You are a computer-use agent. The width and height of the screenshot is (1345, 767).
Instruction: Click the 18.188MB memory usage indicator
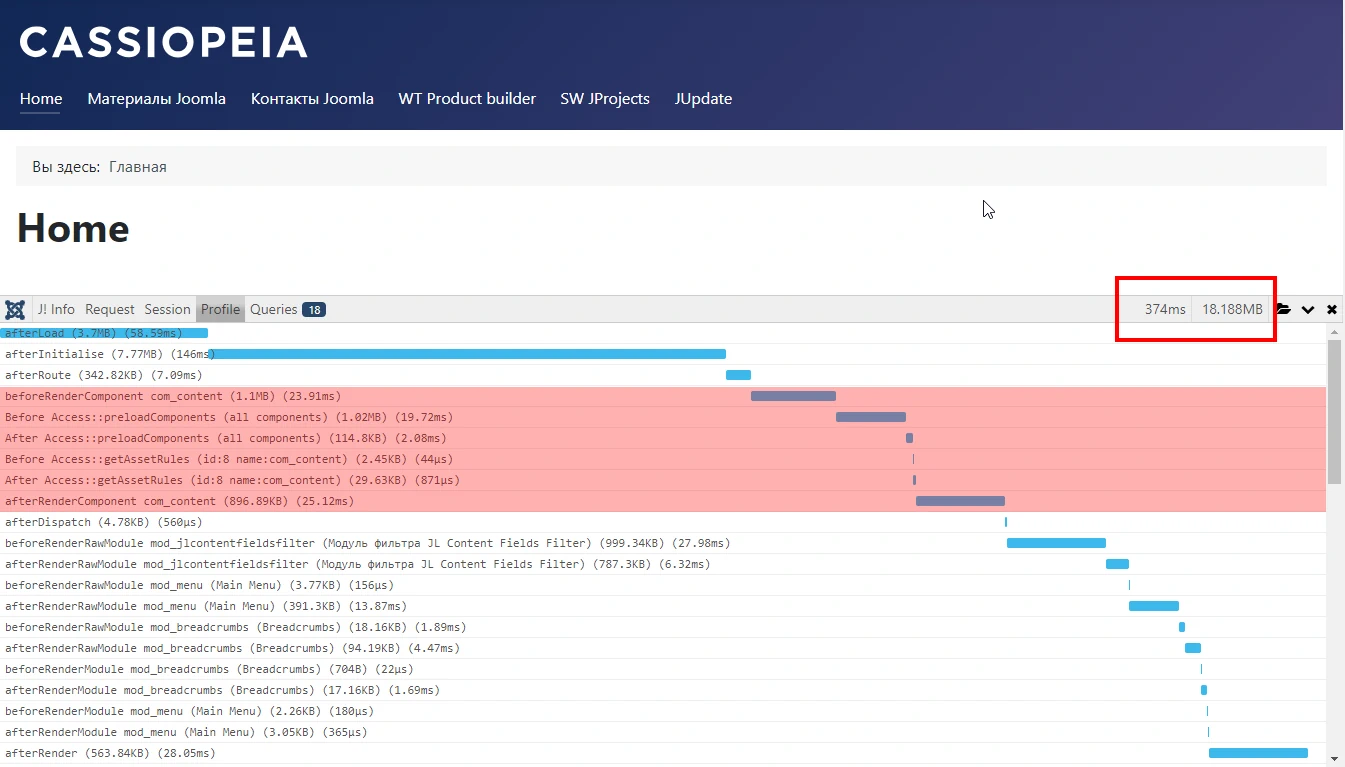tap(1232, 309)
